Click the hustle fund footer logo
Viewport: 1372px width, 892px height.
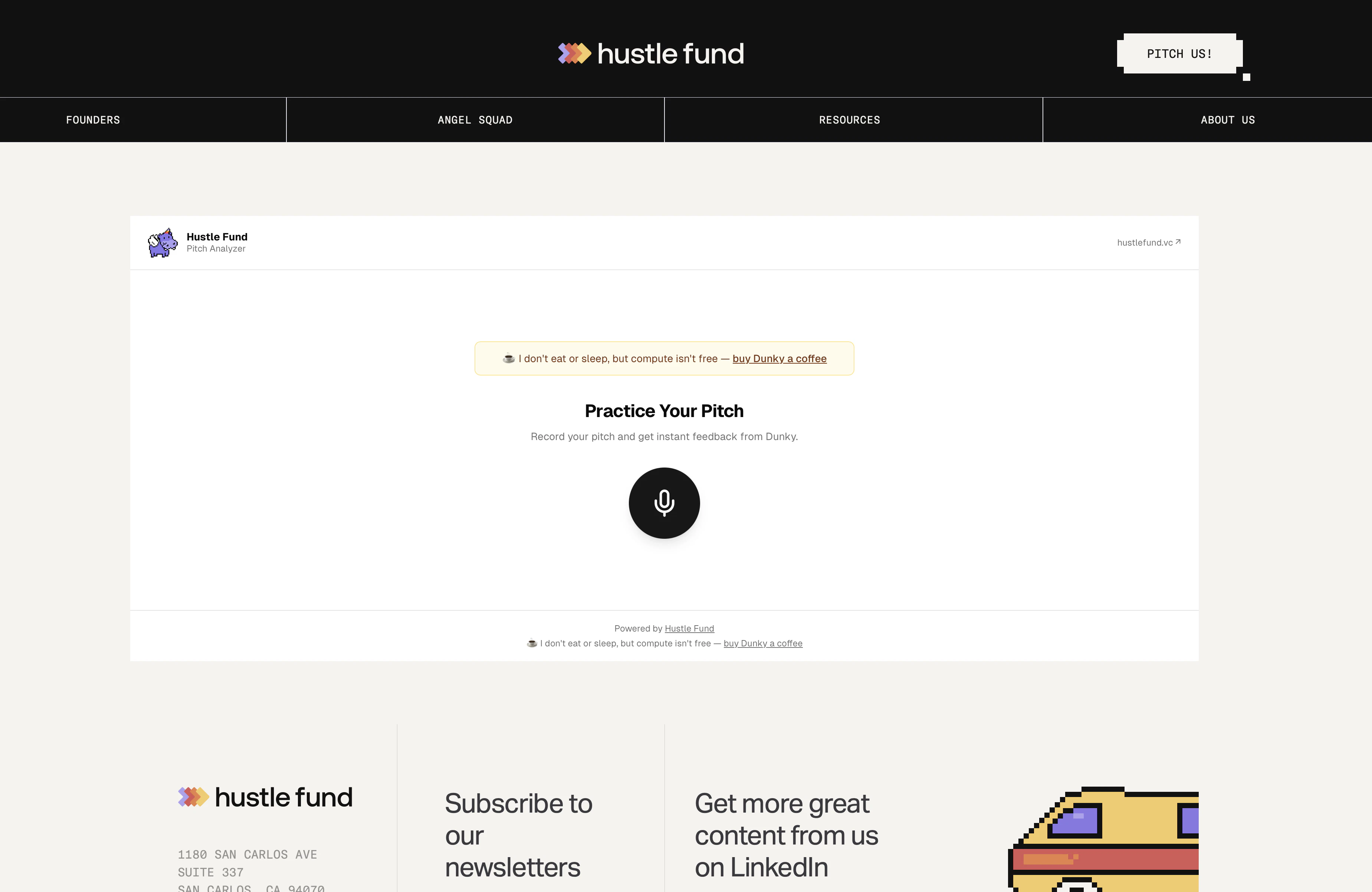coord(265,797)
